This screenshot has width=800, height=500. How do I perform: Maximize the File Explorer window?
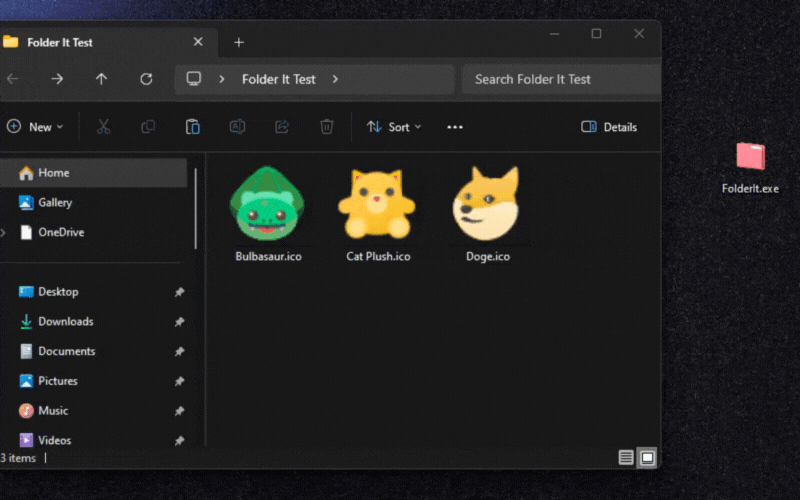(x=596, y=34)
